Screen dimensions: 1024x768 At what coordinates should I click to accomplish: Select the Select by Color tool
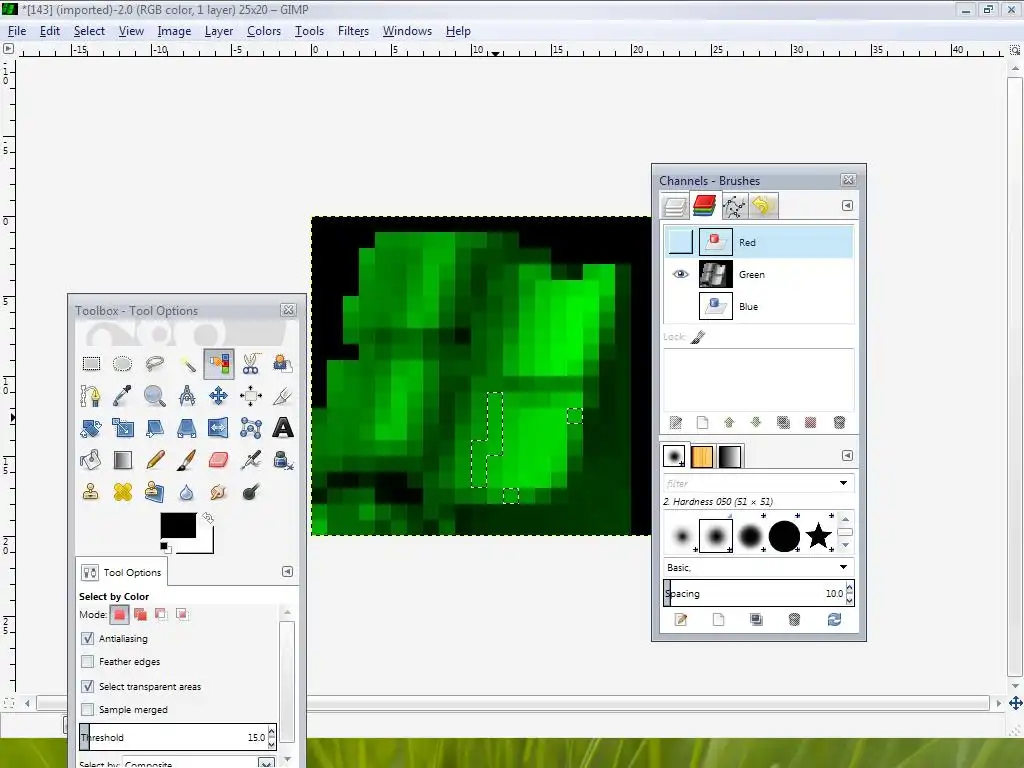(219, 364)
